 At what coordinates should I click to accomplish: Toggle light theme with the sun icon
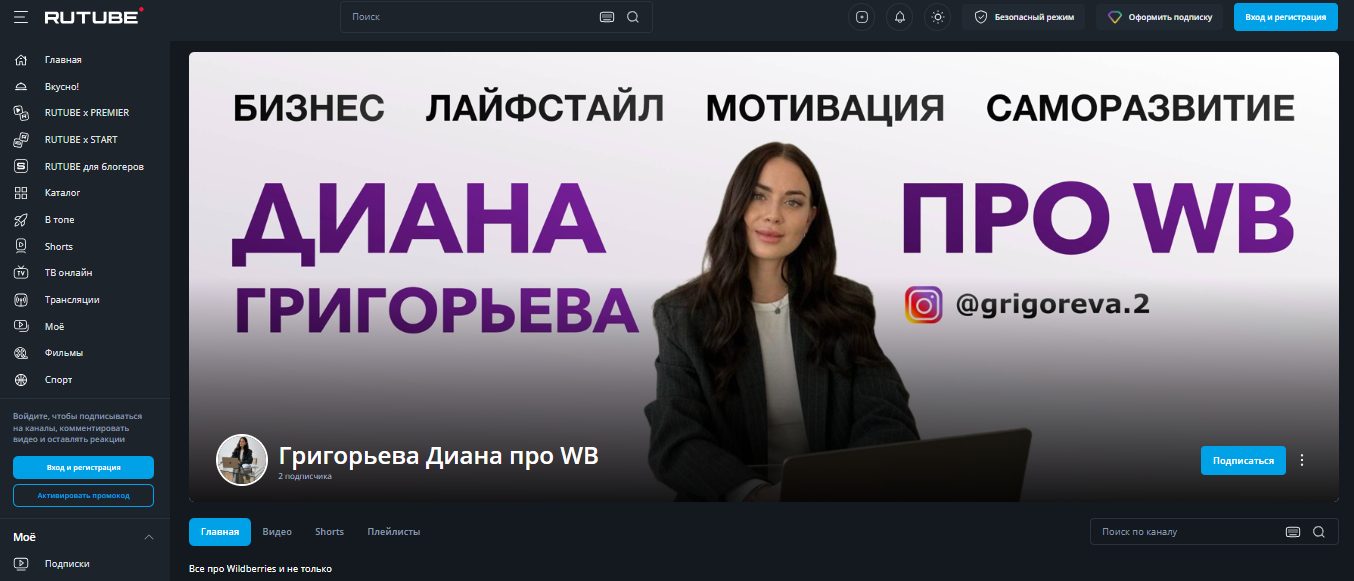tap(937, 17)
